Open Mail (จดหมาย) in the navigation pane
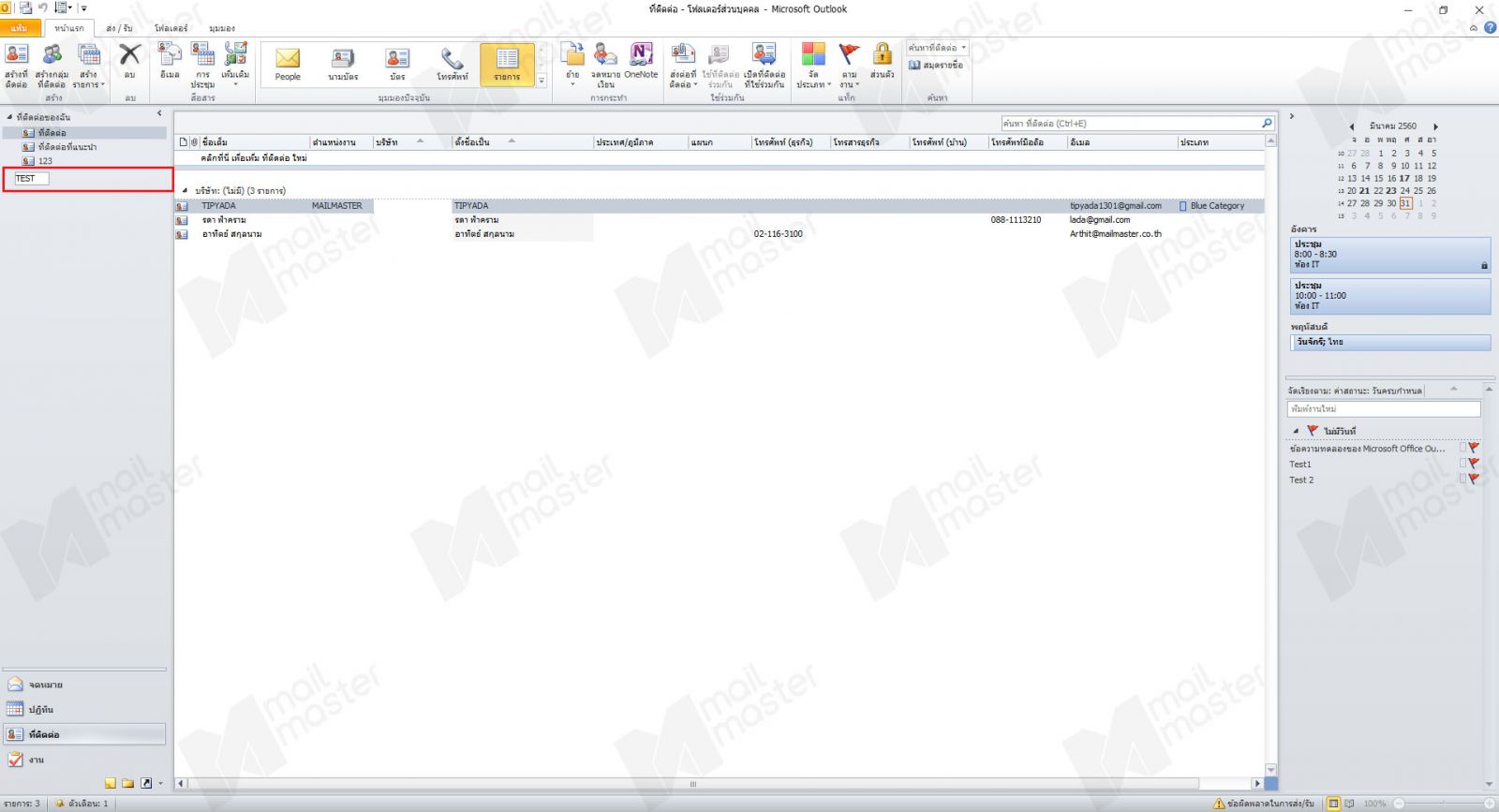This screenshot has width=1499, height=812. pos(84,685)
